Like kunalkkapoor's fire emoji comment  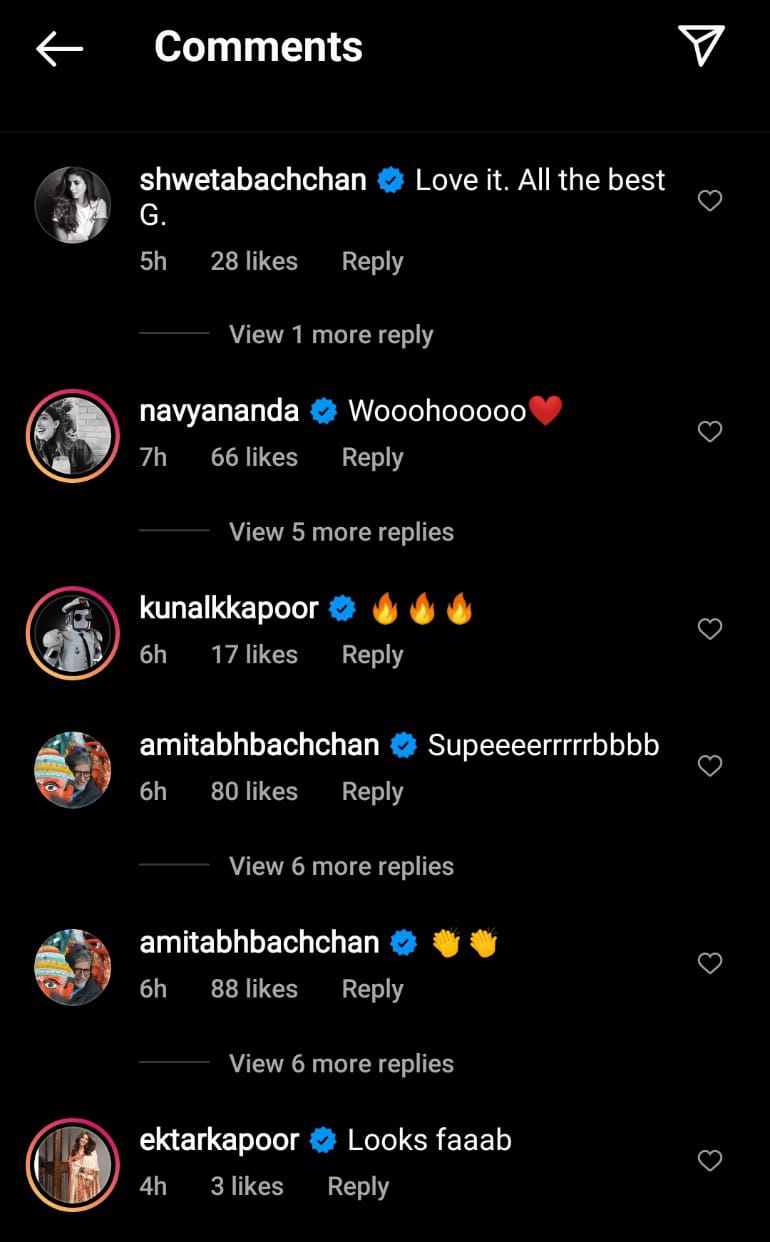tap(709, 629)
